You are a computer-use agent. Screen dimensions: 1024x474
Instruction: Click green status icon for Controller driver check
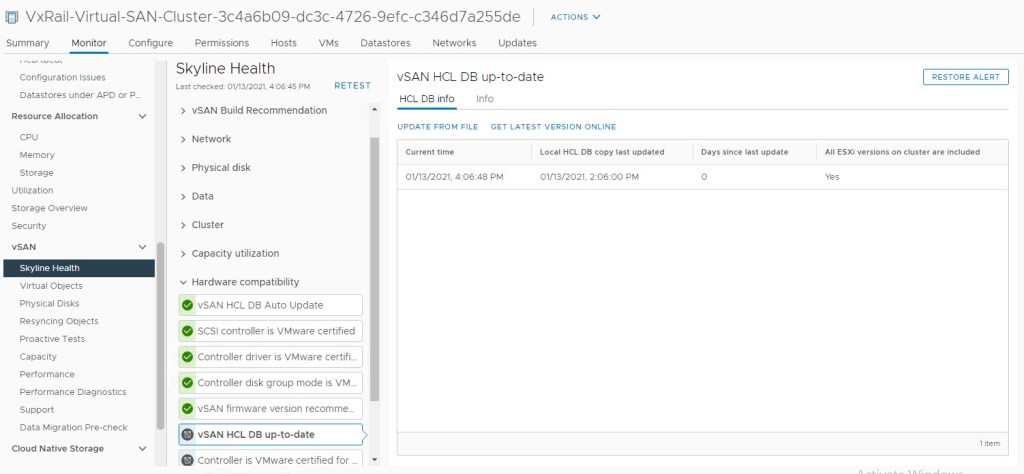[187, 357]
